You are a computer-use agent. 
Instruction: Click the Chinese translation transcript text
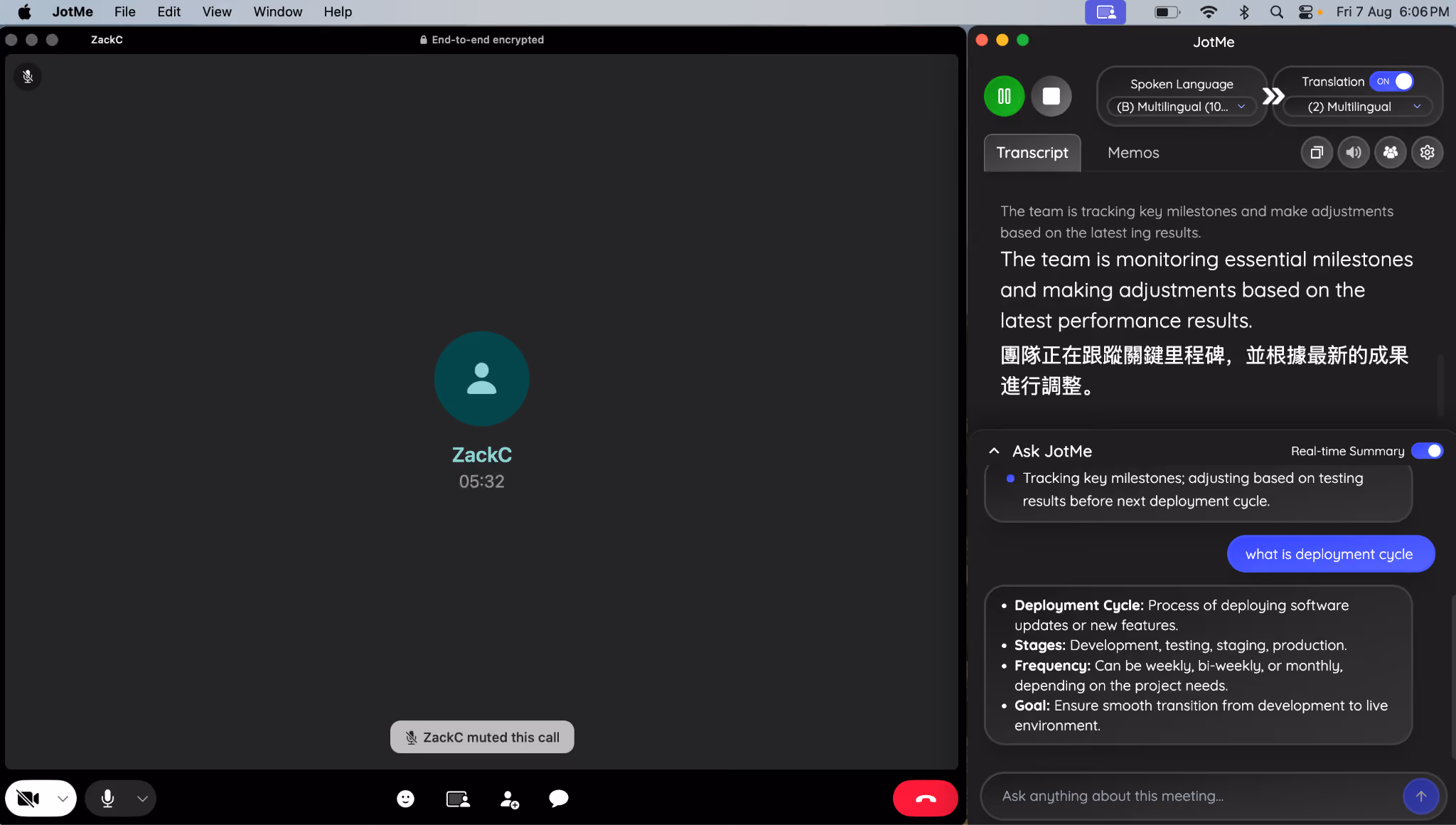point(1204,371)
